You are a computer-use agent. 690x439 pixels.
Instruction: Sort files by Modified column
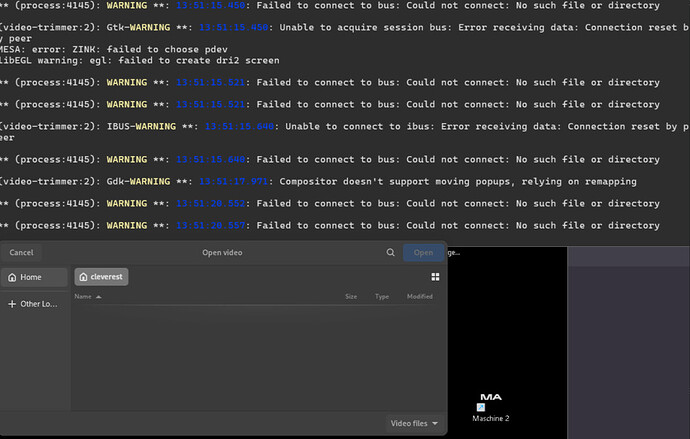tap(420, 296)
